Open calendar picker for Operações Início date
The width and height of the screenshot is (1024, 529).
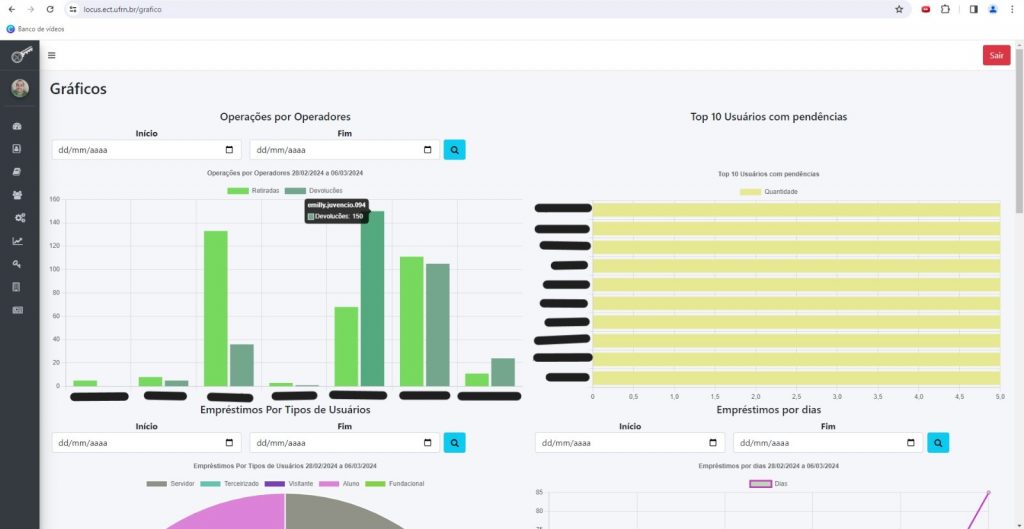(229, 150)
